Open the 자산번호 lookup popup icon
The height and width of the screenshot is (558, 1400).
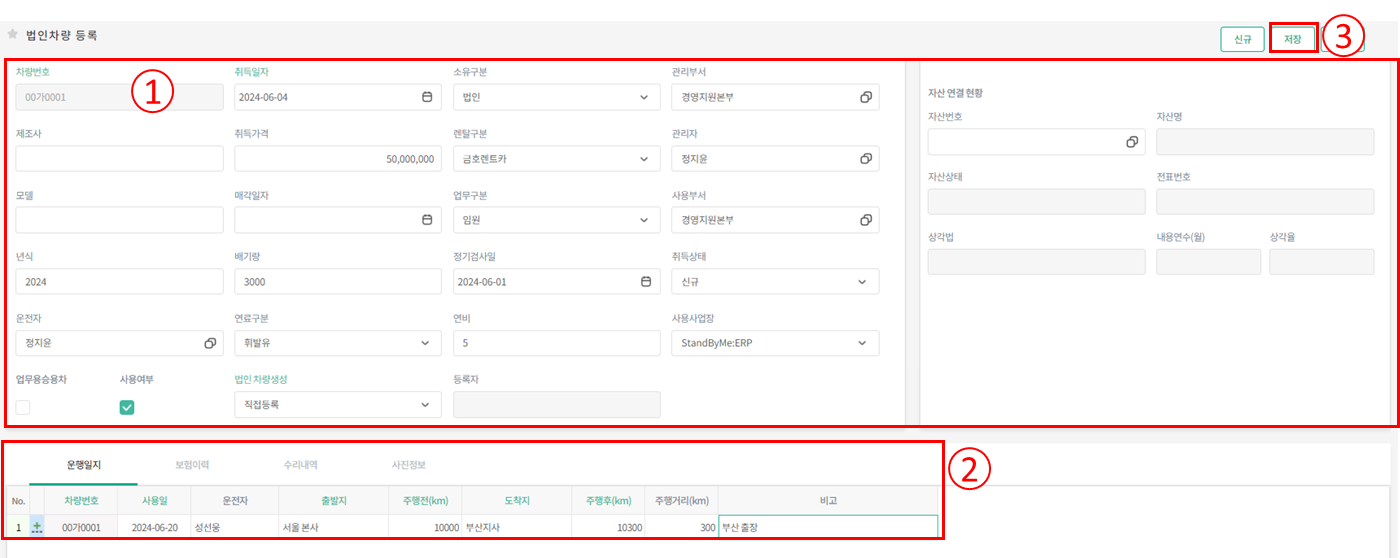point(1132,143)
